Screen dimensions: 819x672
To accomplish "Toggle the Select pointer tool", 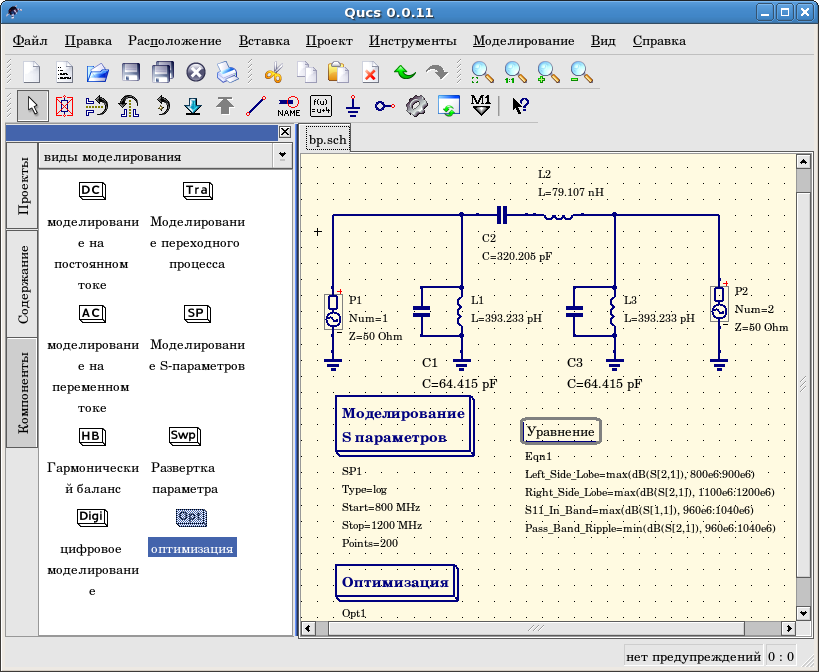I will (x=32, y=104).
